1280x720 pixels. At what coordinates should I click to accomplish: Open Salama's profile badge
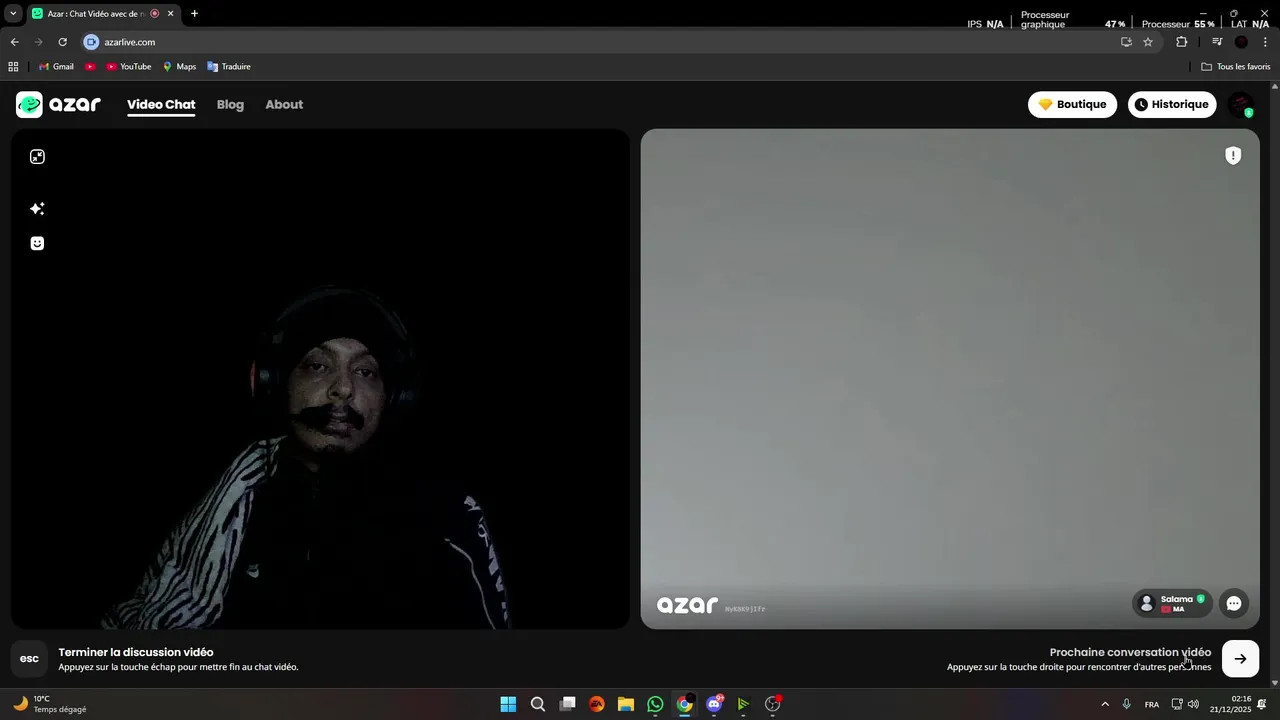coord(1172,603)
